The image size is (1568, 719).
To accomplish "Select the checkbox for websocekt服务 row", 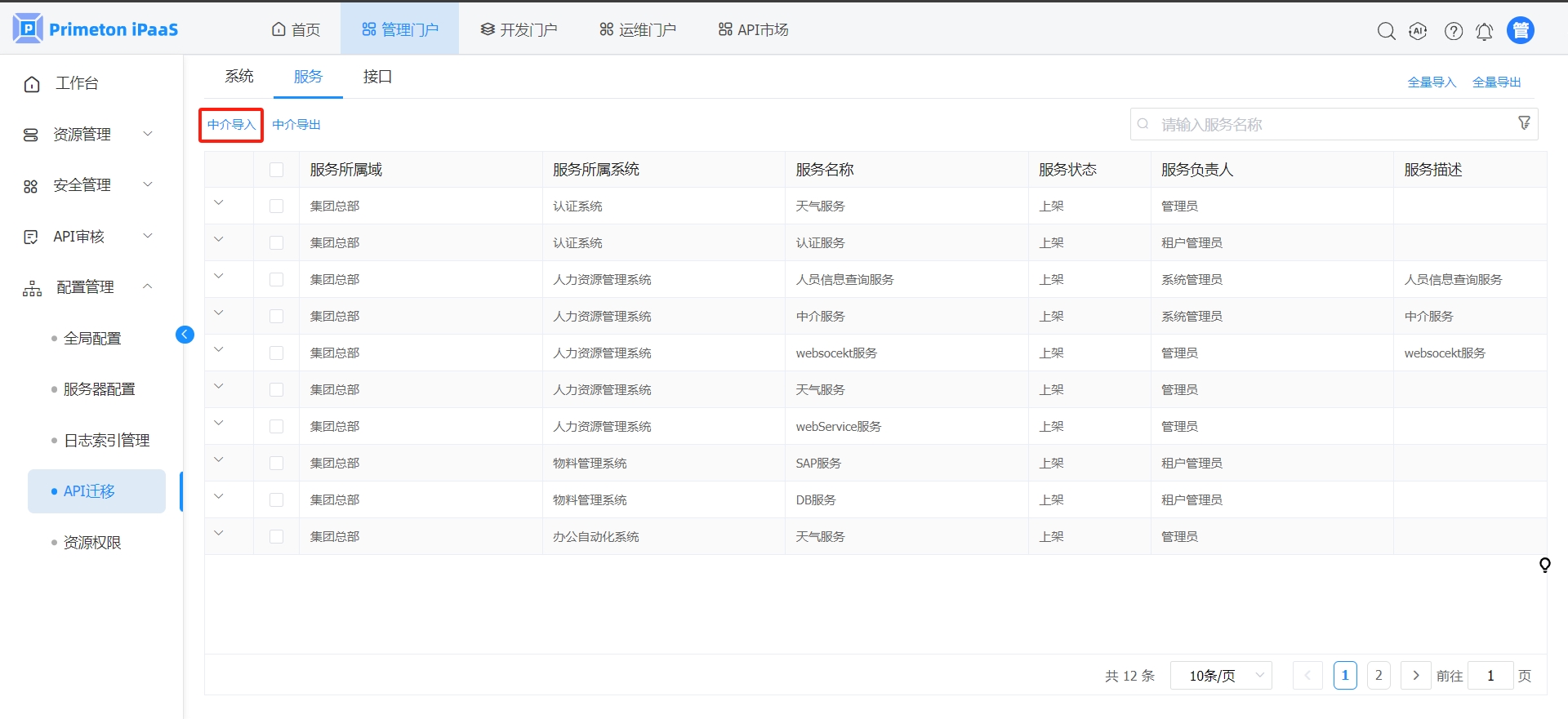I will (276, 353).
